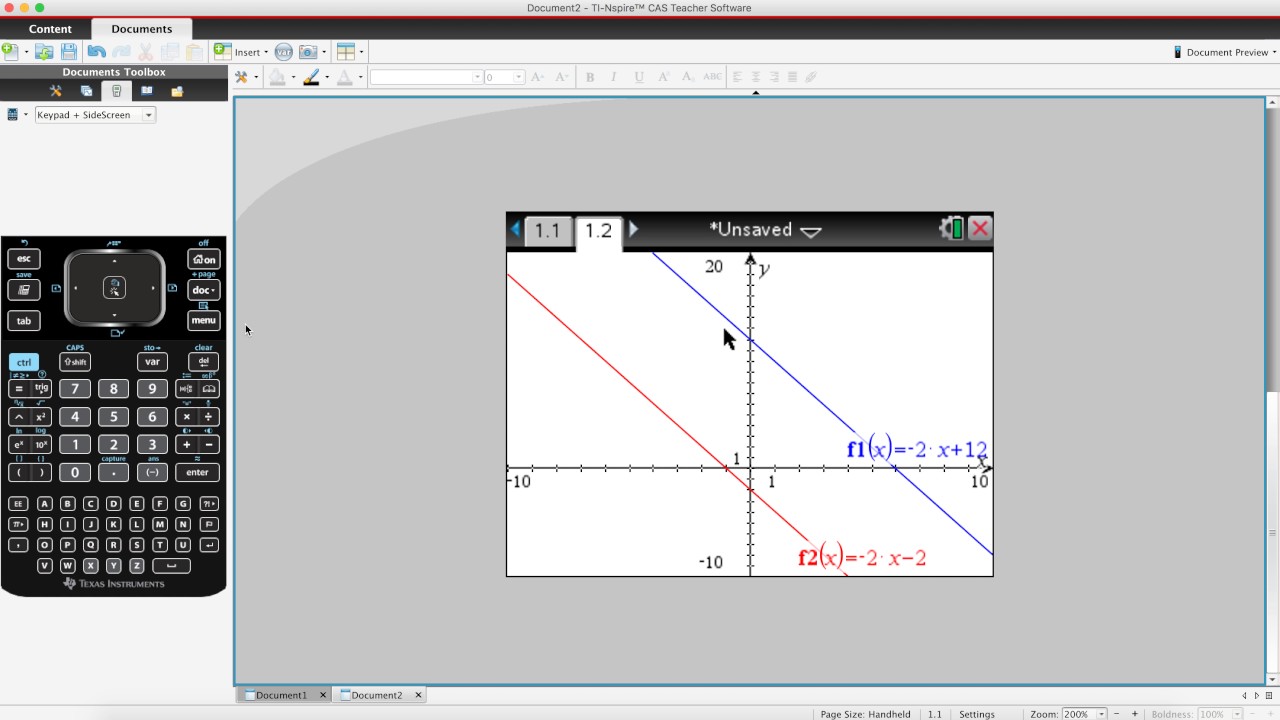Click the EE key on keypad
This screenshot has width=1280, height=720.
[18, 504]
